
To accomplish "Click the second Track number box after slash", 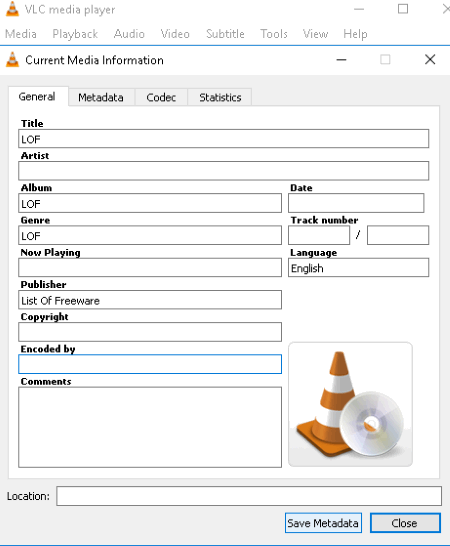I will (398, 235).
